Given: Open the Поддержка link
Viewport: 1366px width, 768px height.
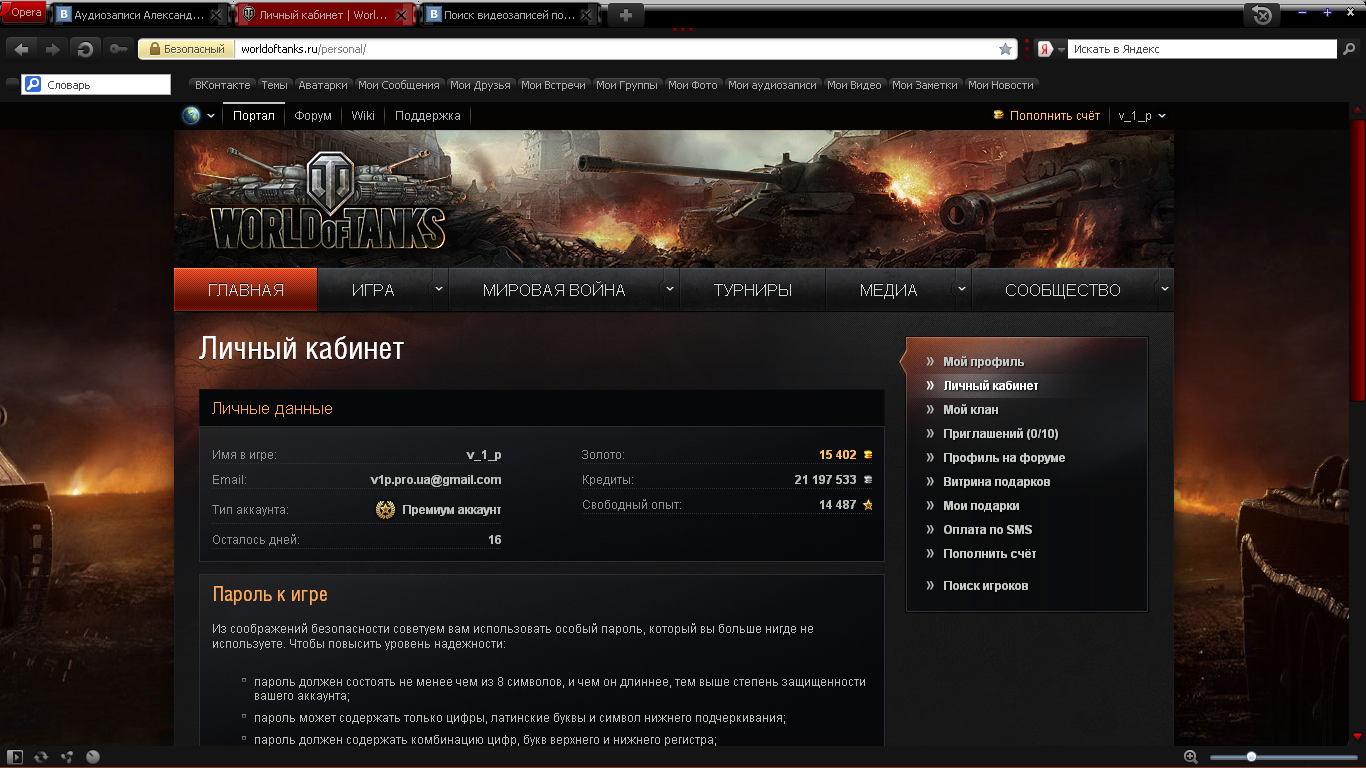Looking at the screenshot, I should [428, 116].
